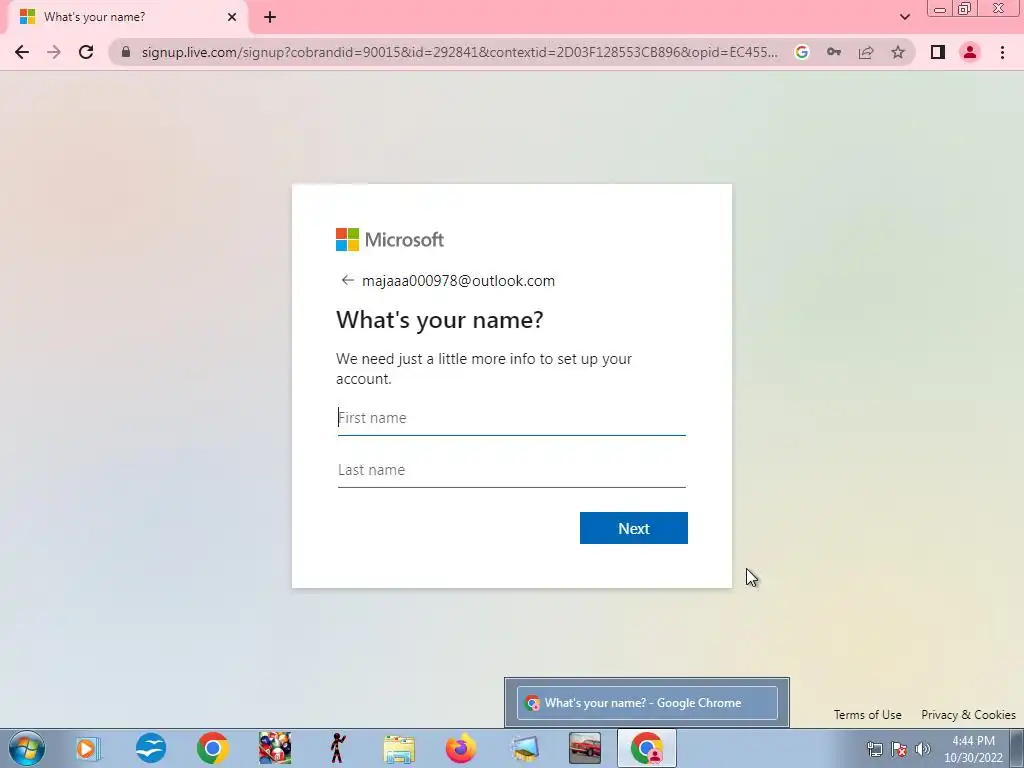Viewport: 1024px width, 768px height.
Task: Toggle the Chrome side panel
Action: pyautogui.click(x=938, y=52)
